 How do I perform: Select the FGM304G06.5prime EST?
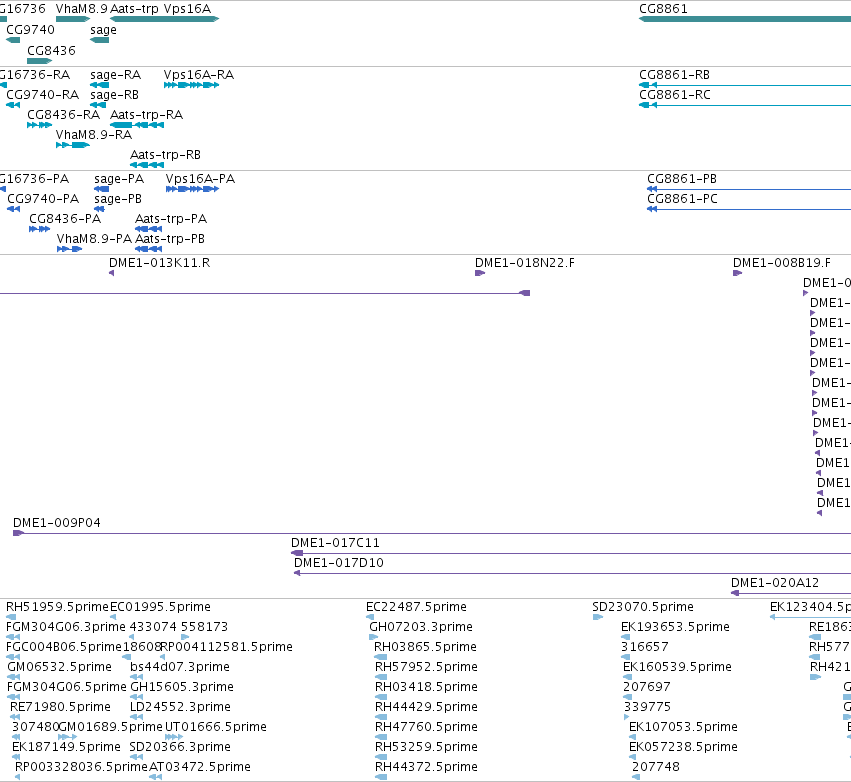point(14,698)
